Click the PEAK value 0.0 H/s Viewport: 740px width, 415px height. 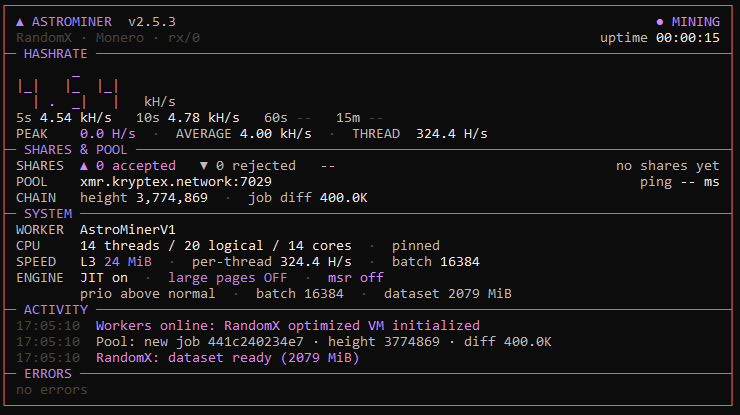click(x=108, y=134)
